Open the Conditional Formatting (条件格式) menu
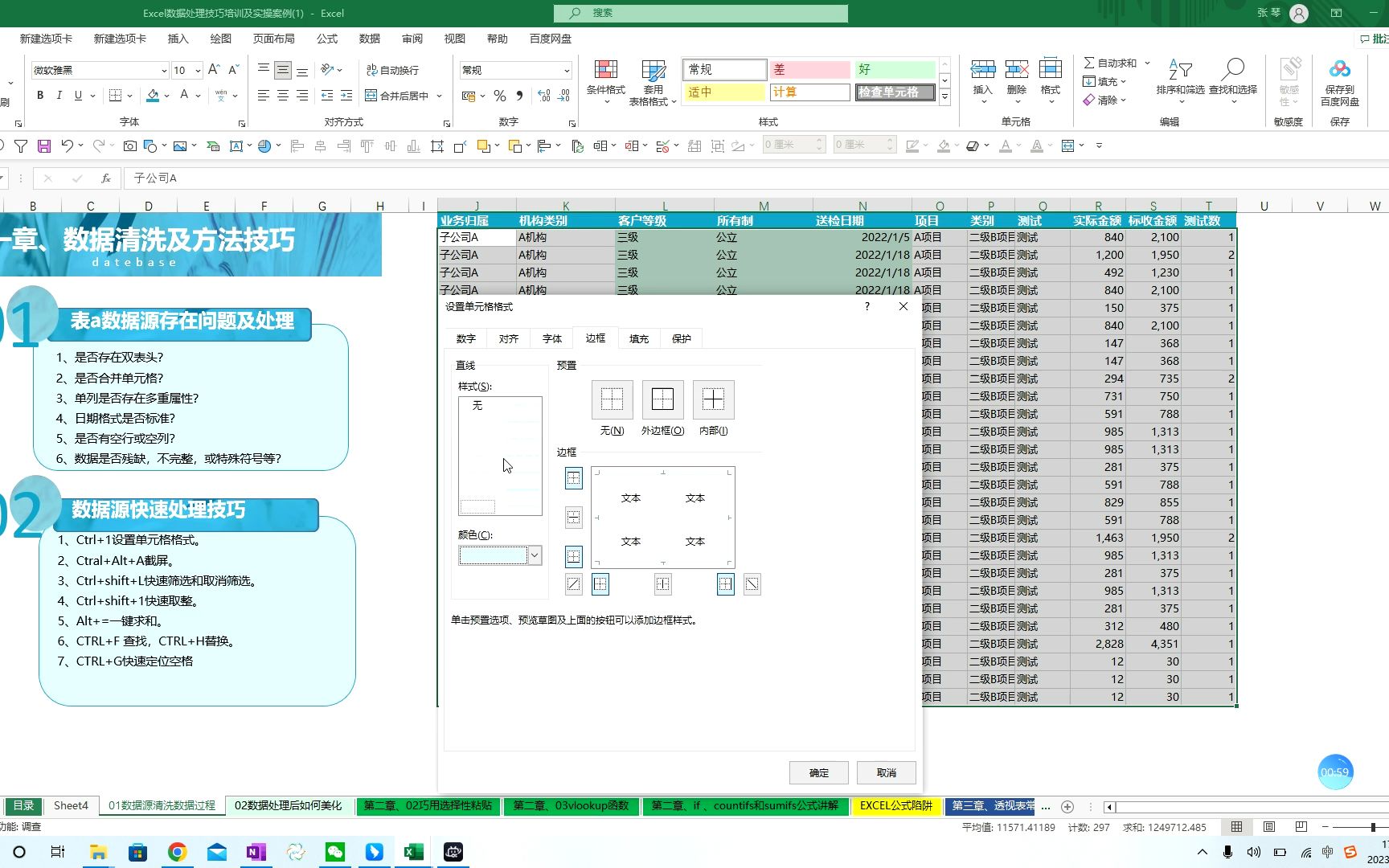The width and height of the screenshot is (1389, 868). coord(605,82)
